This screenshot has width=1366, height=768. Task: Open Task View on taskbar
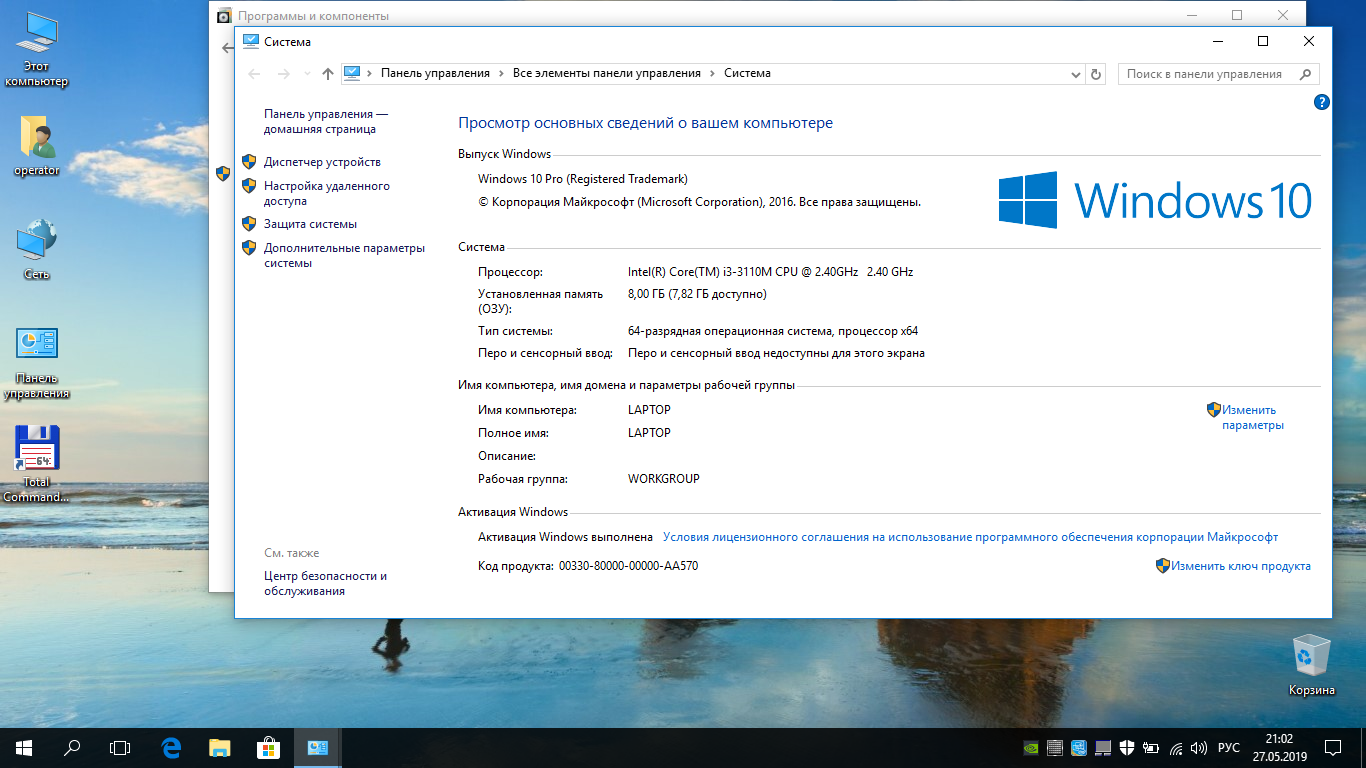click(x=120, y=747)
